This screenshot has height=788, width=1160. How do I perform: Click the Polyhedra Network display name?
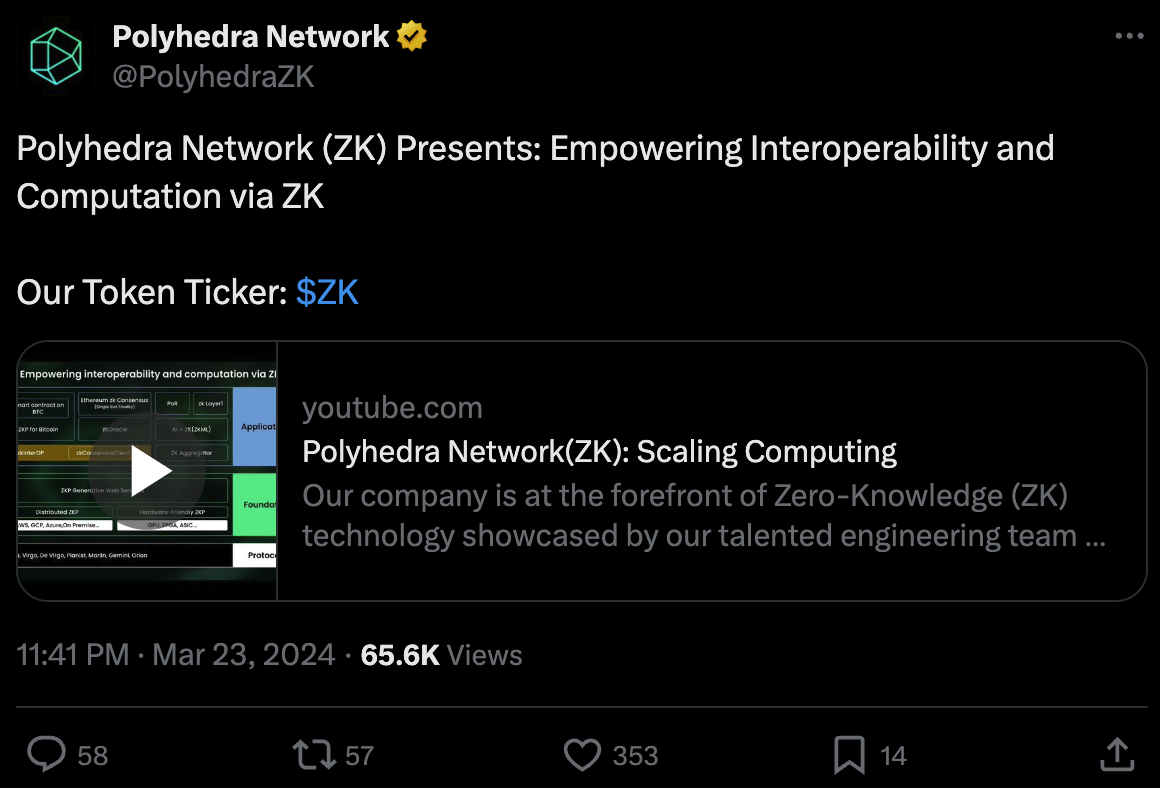[250, 37]
